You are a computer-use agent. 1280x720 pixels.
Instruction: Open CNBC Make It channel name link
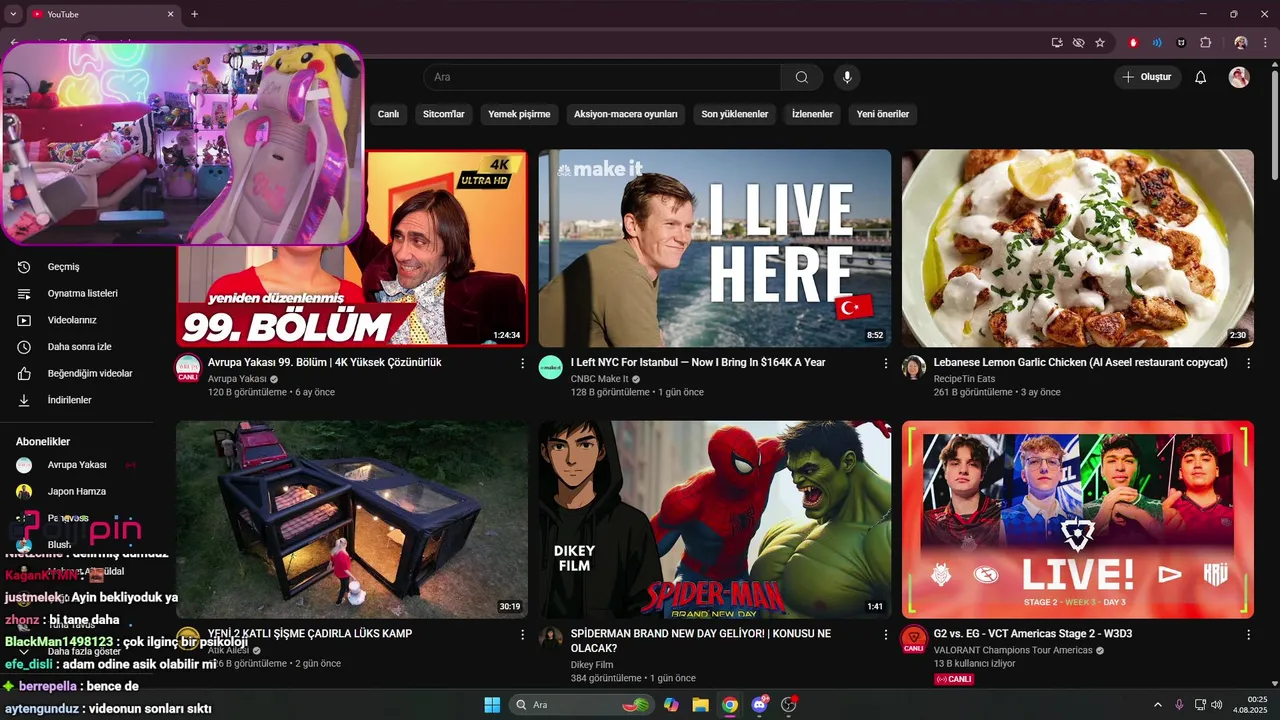[599, 379]
